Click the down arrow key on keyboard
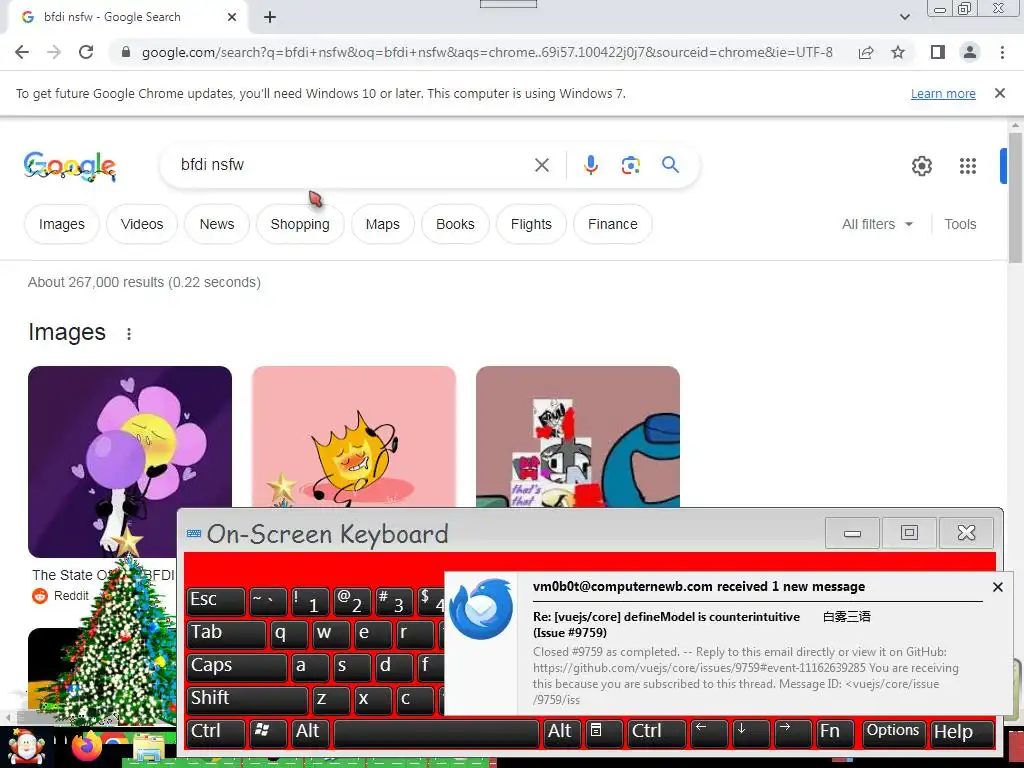1024x768 pixels. tap(750, 732)
